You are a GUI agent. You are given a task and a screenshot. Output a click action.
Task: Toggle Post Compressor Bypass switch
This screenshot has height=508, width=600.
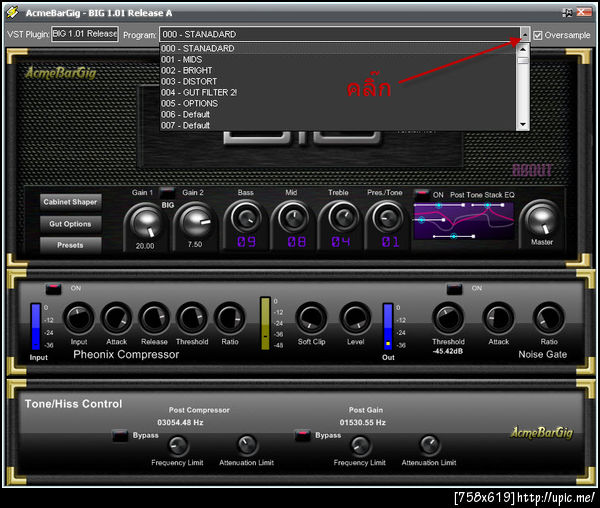click(120, 435)
